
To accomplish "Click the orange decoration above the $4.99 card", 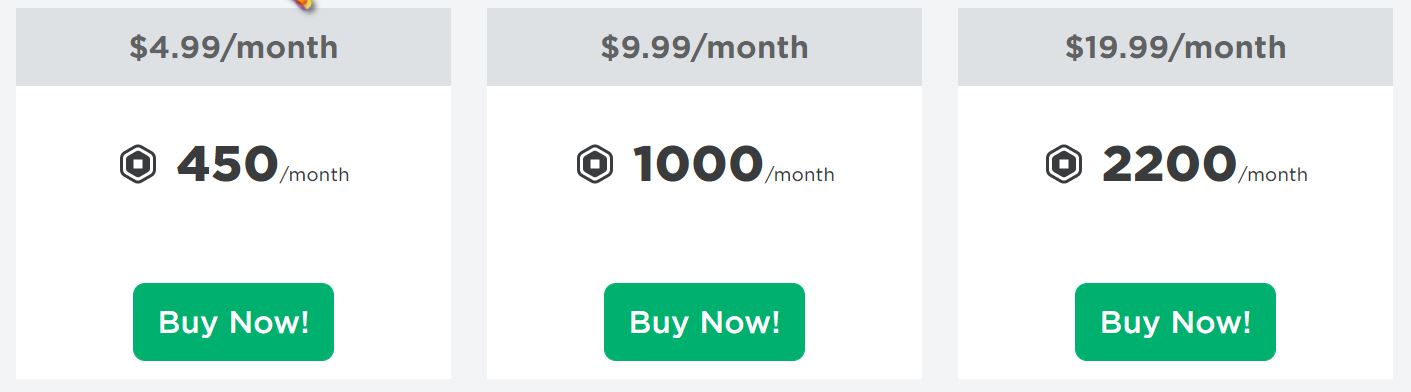I will tap(305, 4).
